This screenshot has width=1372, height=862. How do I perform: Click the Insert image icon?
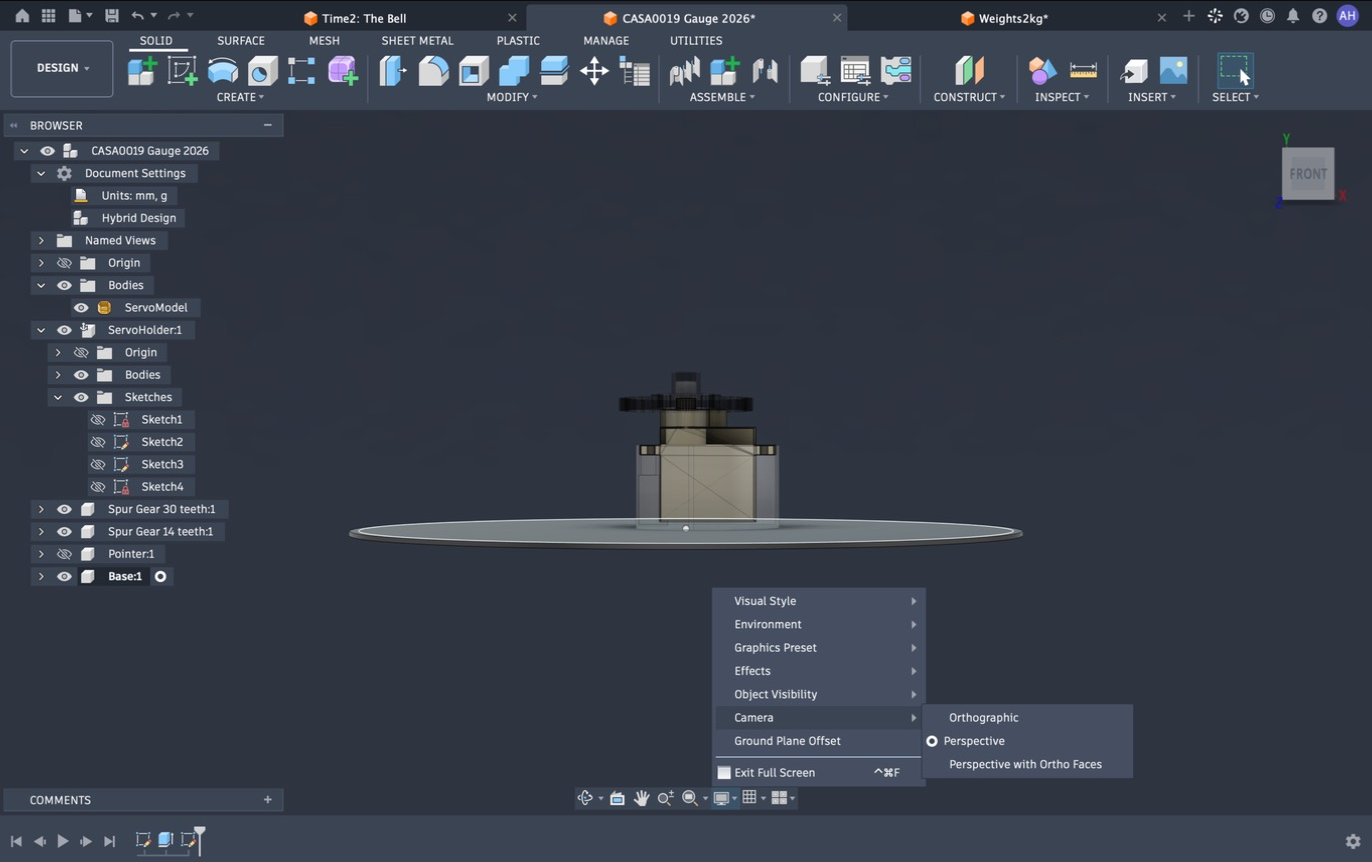pyautogui.click(x=1173, y=70)
